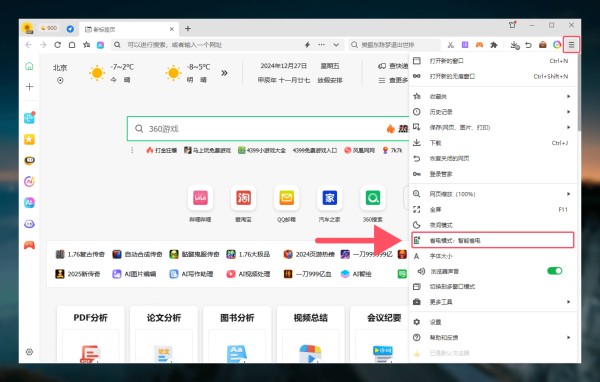The height and width of the screenshot is (382, 600).
Task: Expand the 收藏夹 submenu
Action: (493, 96)
